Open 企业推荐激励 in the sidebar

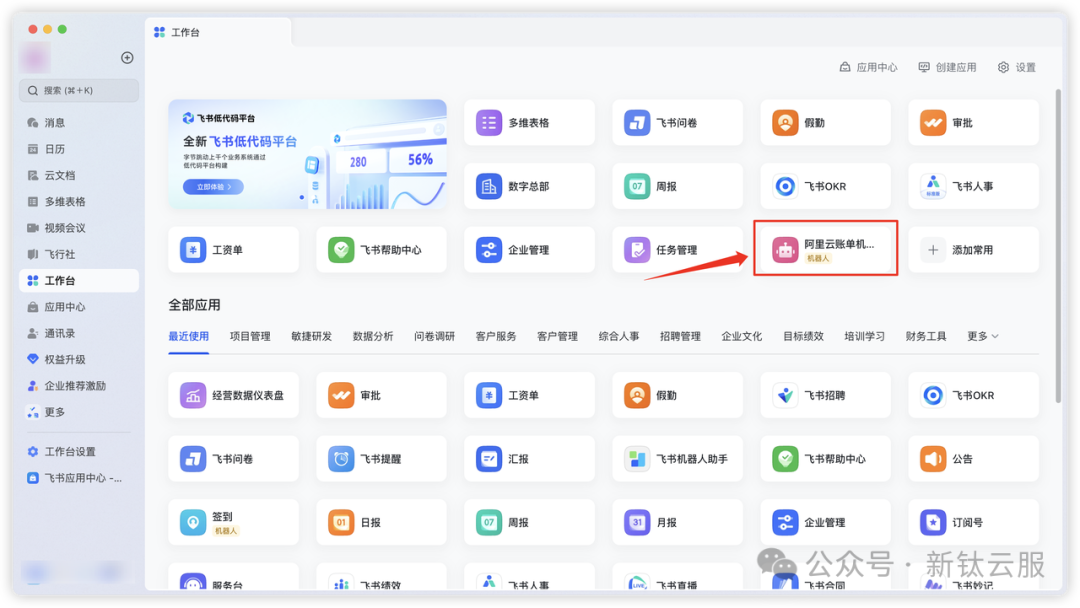(79, 386)
